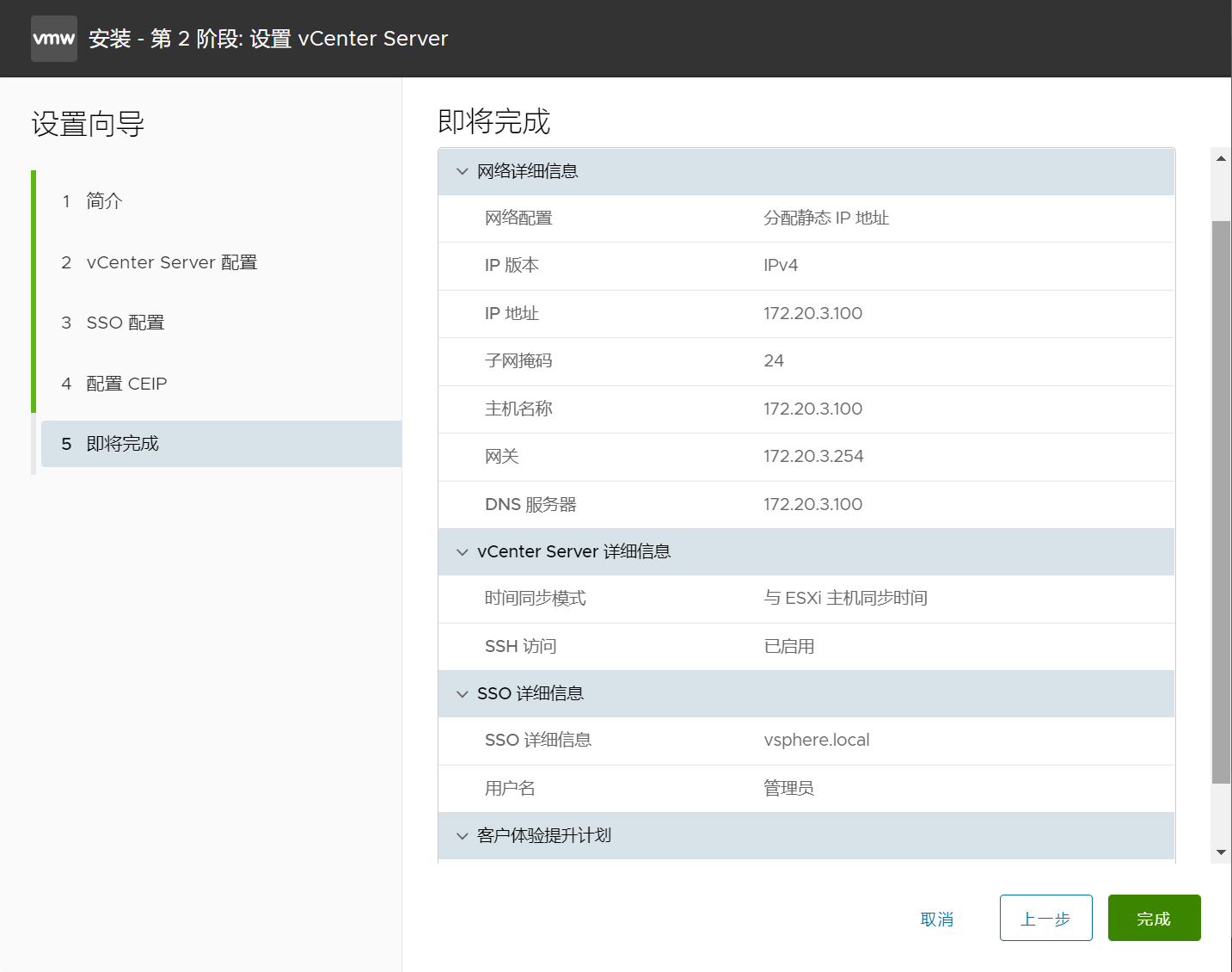This screenshot has width=1232, height=972.
Task: Click the 即将完成 page heading
Action: click(x=493, y=121)
